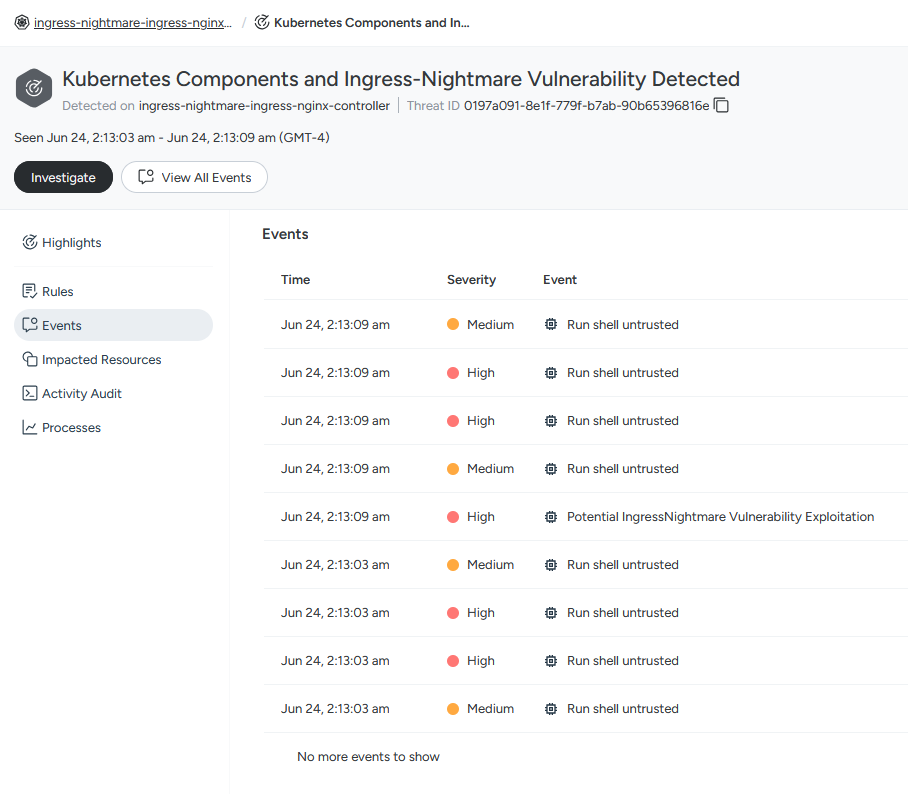Click the Kubernetes icon in the breadcrumb
This screenshot has width=908, height=794.
tap(21, 23)
